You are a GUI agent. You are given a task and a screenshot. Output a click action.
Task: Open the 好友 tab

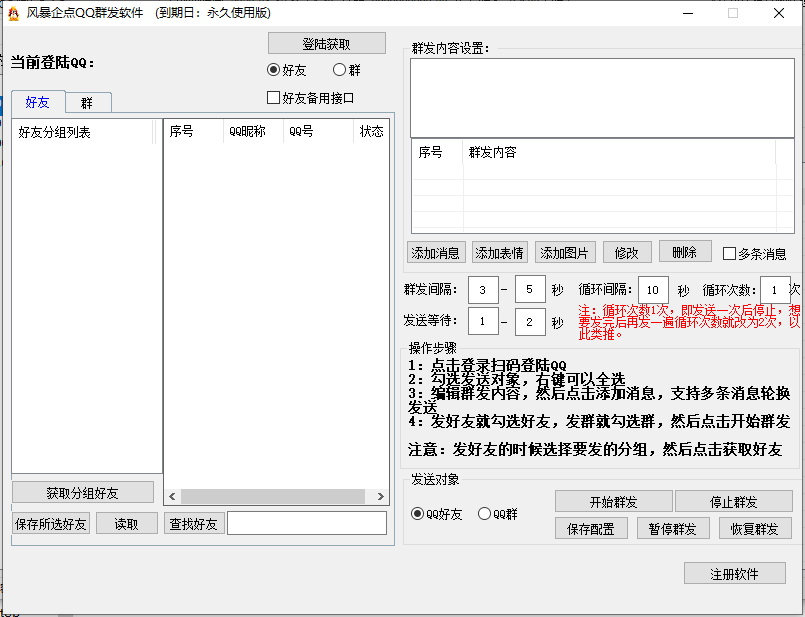37,102
